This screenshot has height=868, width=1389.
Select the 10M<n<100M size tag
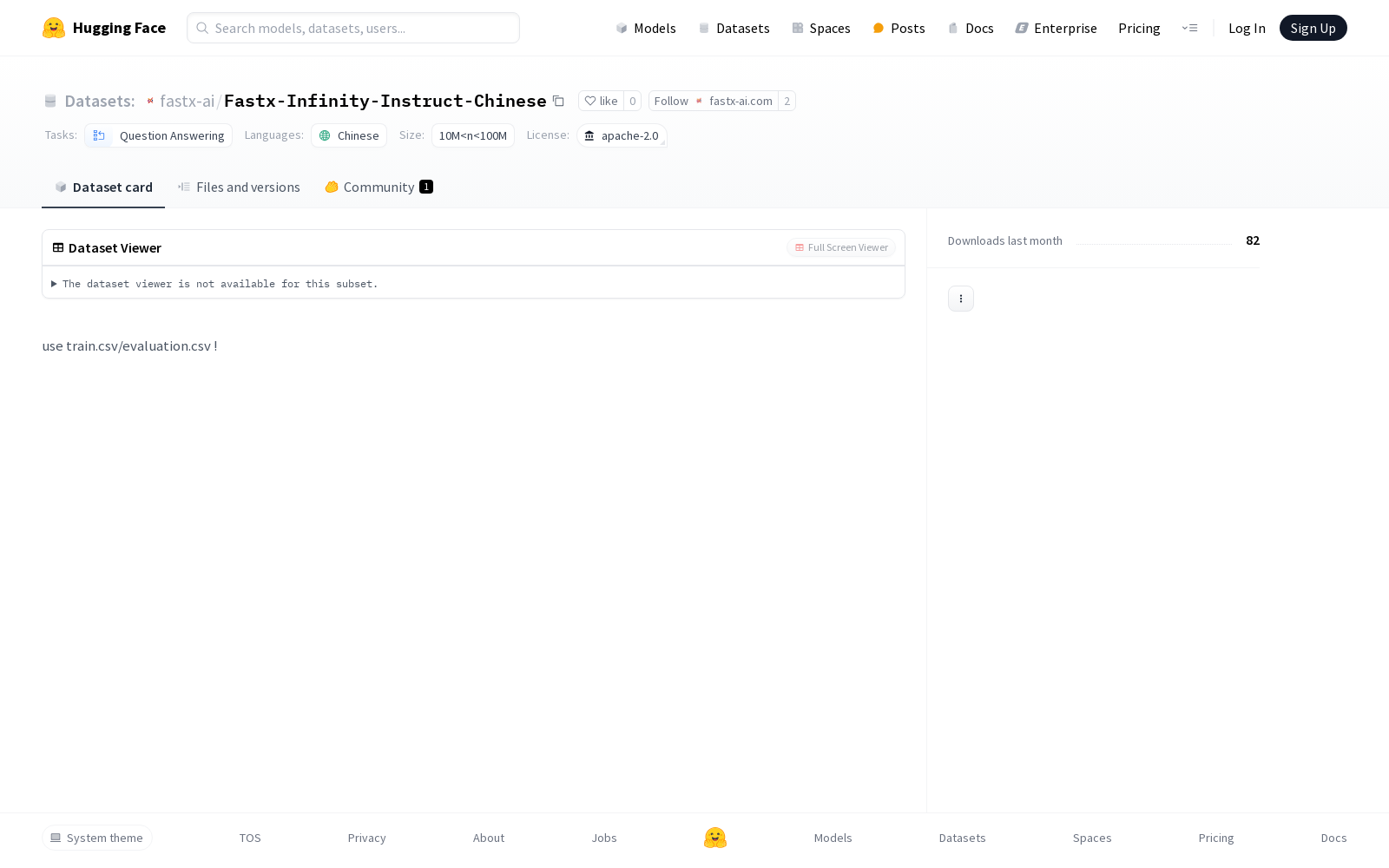(472, 135)
